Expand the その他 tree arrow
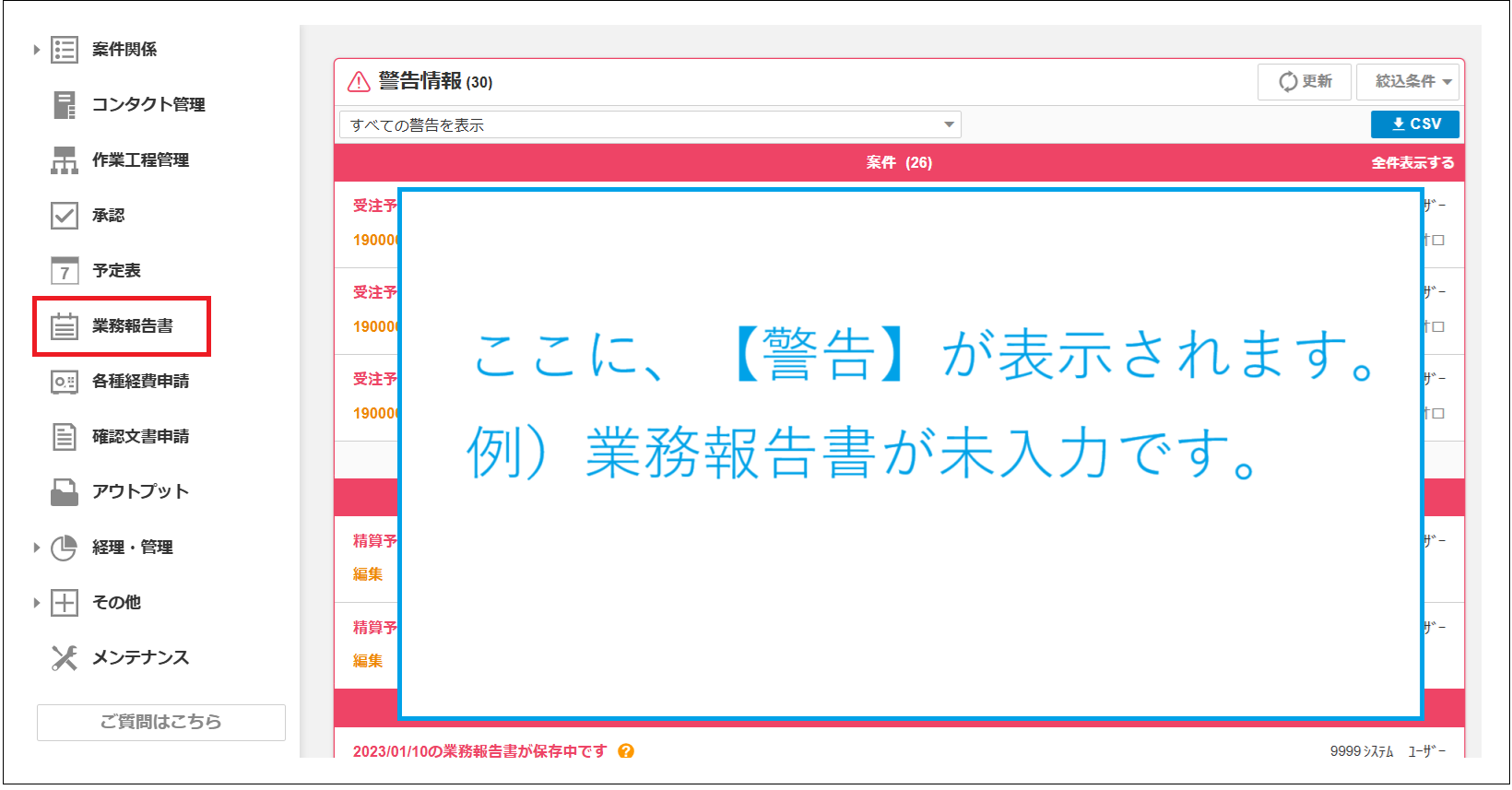Screen dimensions: 1512x790 click(x=37, y=603)
